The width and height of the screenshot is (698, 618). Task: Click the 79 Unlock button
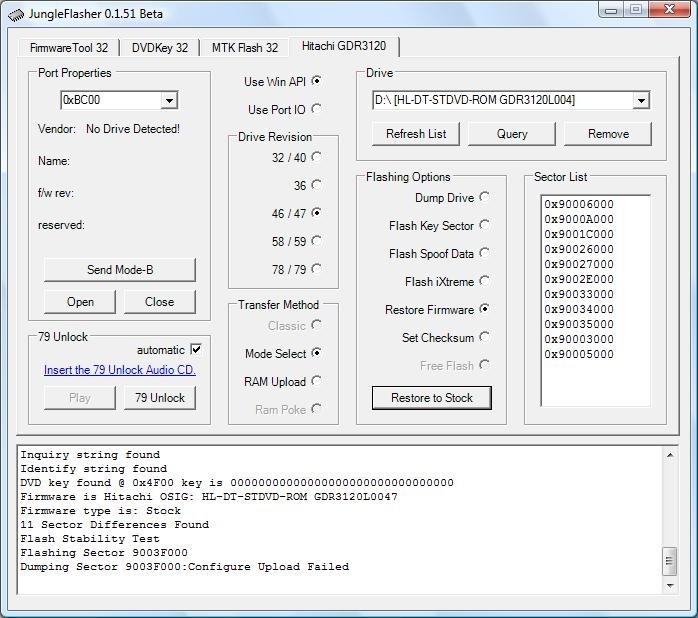(x=159, y=398)
